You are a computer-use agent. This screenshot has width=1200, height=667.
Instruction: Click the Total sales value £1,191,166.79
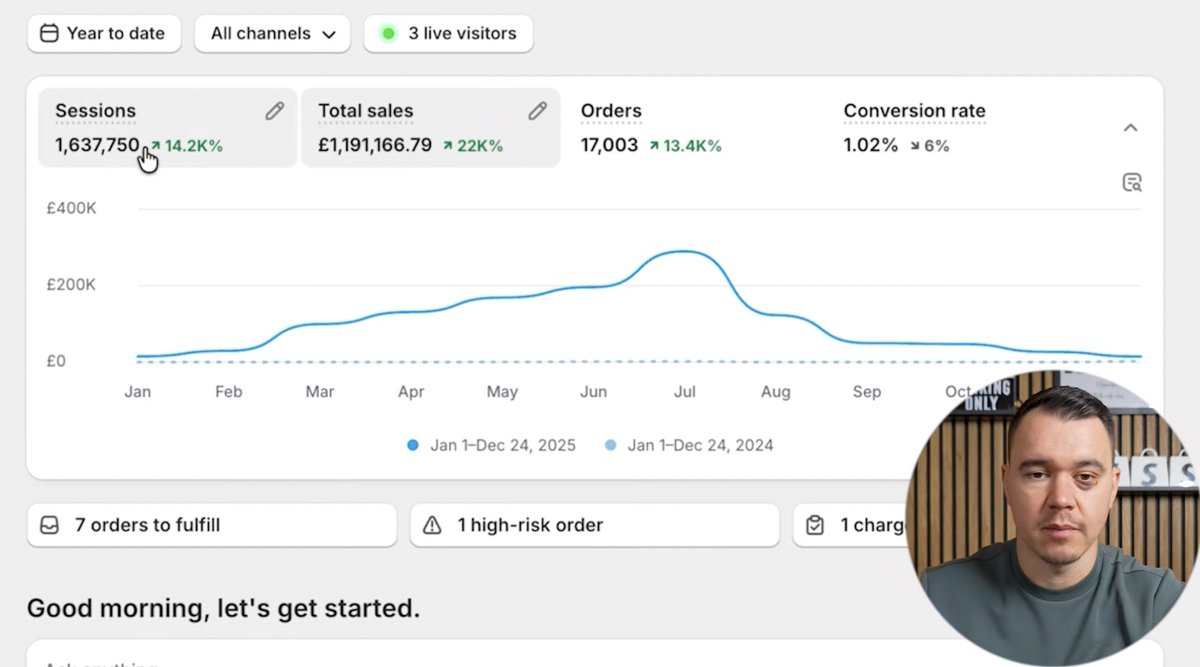[375, 145]
